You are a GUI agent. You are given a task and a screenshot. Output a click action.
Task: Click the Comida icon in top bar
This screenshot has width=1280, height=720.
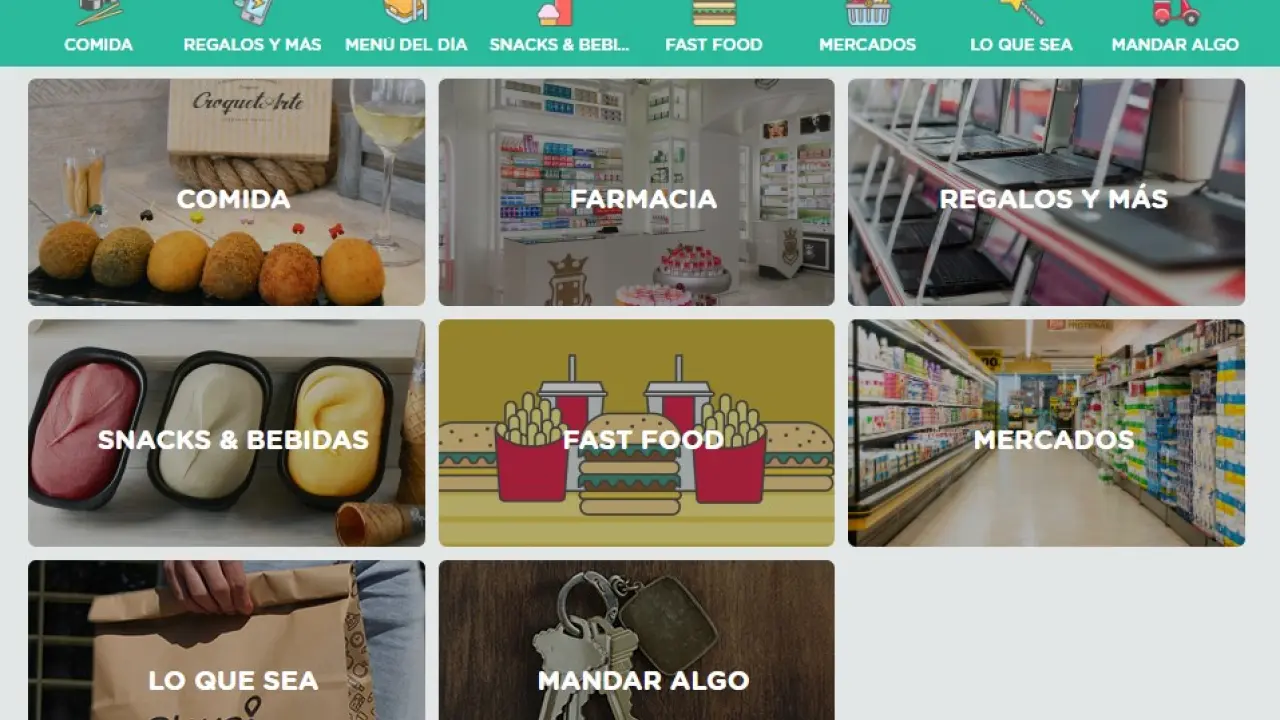[x=98, y=12]
